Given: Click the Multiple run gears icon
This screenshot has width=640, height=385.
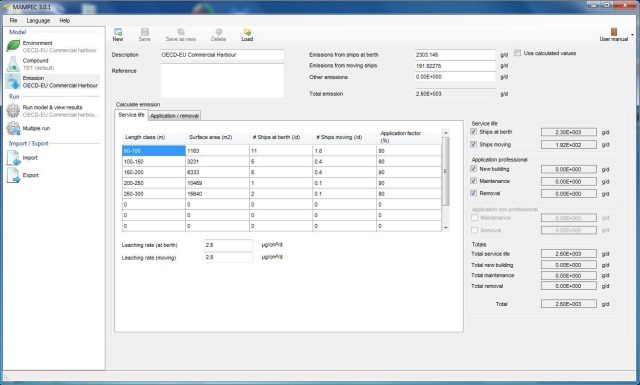Looking at the screenshot, I should click(x=13, y=128).
